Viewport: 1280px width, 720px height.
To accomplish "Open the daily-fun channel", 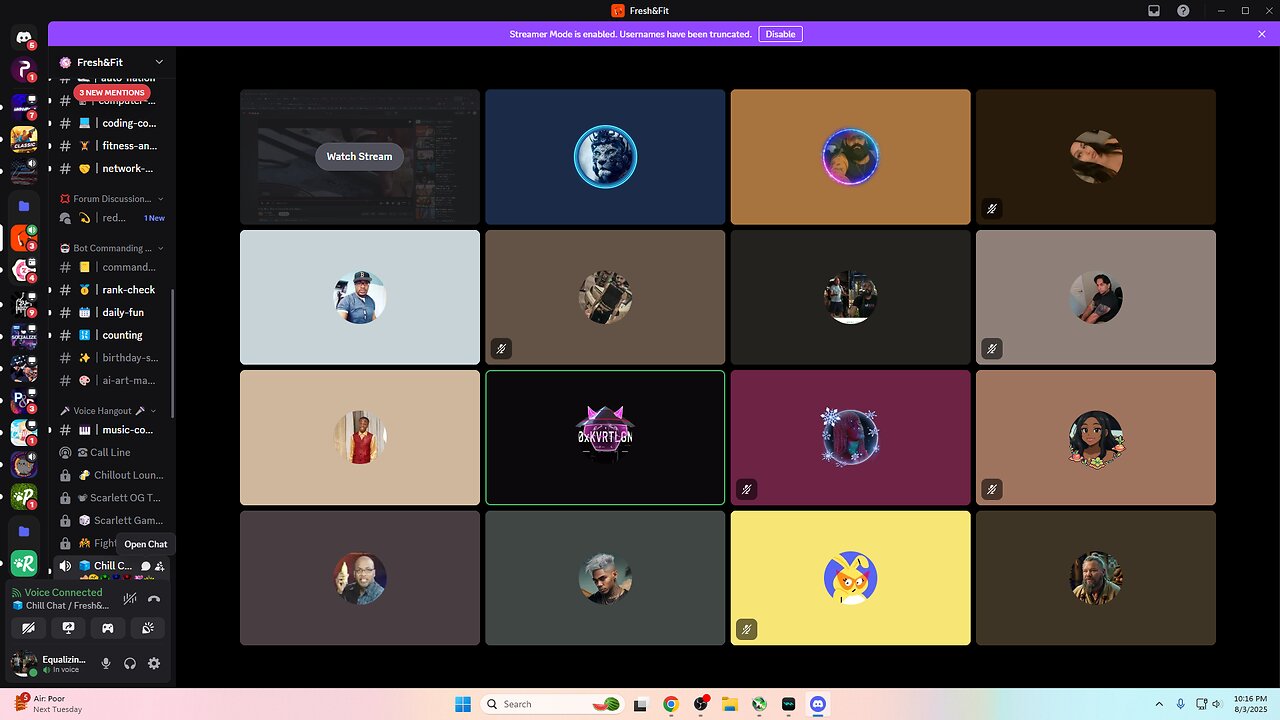I will [x=112, y=312].
